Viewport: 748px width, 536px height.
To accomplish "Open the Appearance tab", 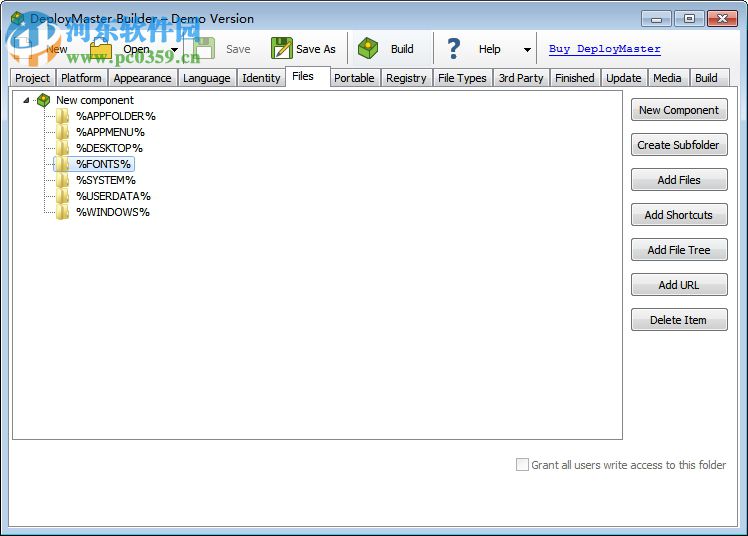I will pyautogui.click(x=143, y=78).
